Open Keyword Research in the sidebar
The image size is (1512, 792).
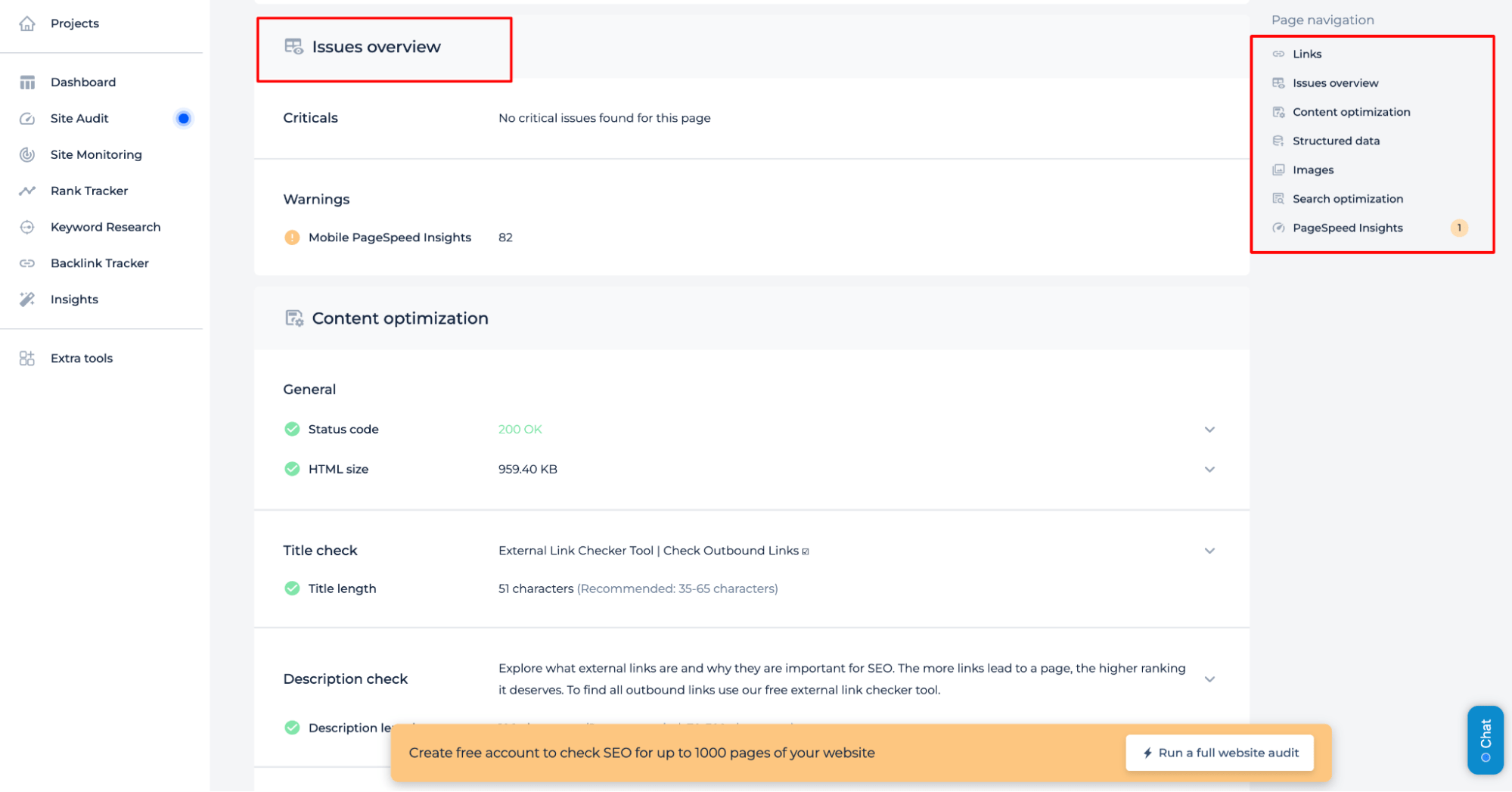[106, 228]
